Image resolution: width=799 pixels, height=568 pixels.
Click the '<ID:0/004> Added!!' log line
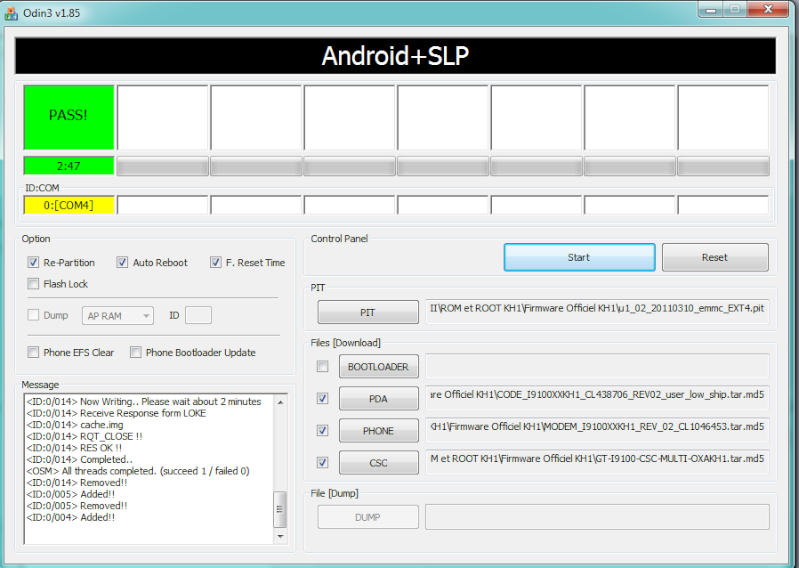tap(70, 517)
